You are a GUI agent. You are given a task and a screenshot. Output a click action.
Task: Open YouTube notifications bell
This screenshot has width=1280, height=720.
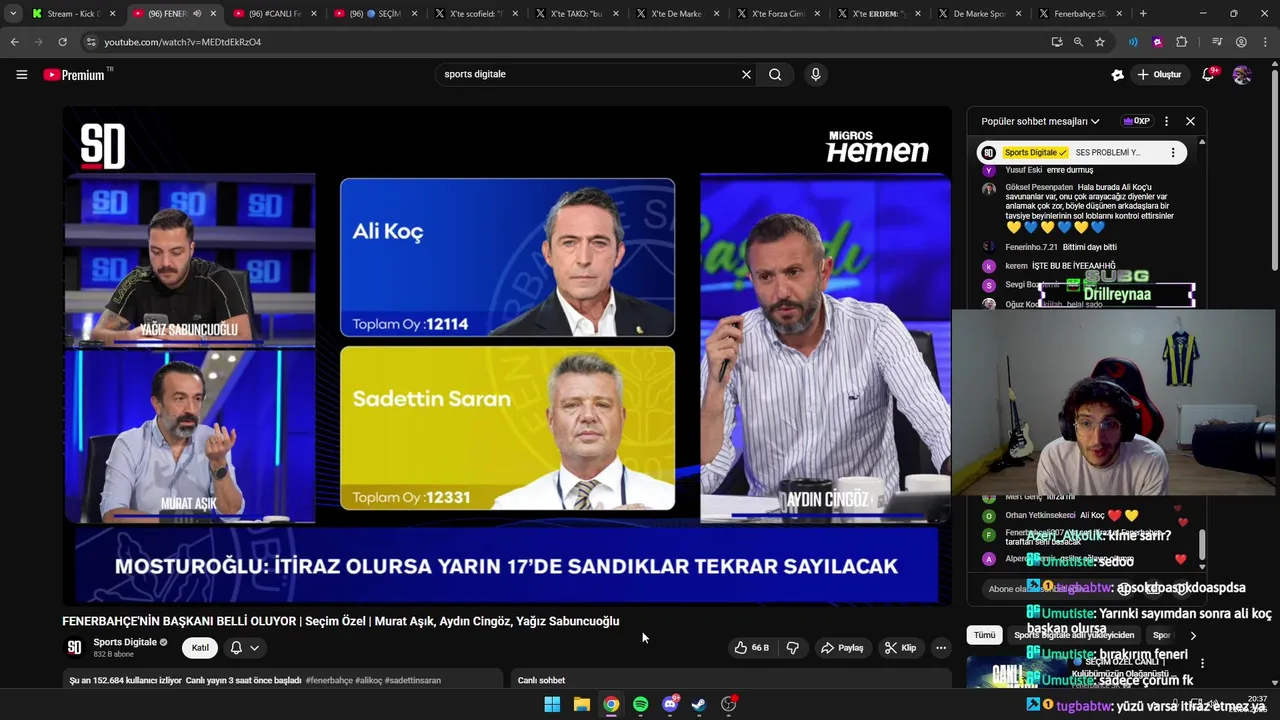(1208, 74)
